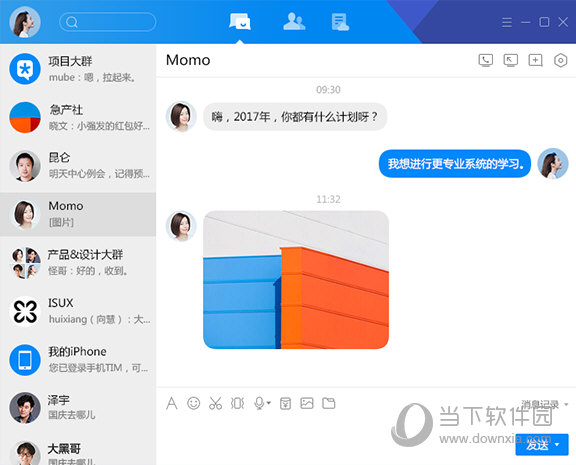576x465 pixels.
Task: Click the voice message microphone icon
Action: click(259, 403)
